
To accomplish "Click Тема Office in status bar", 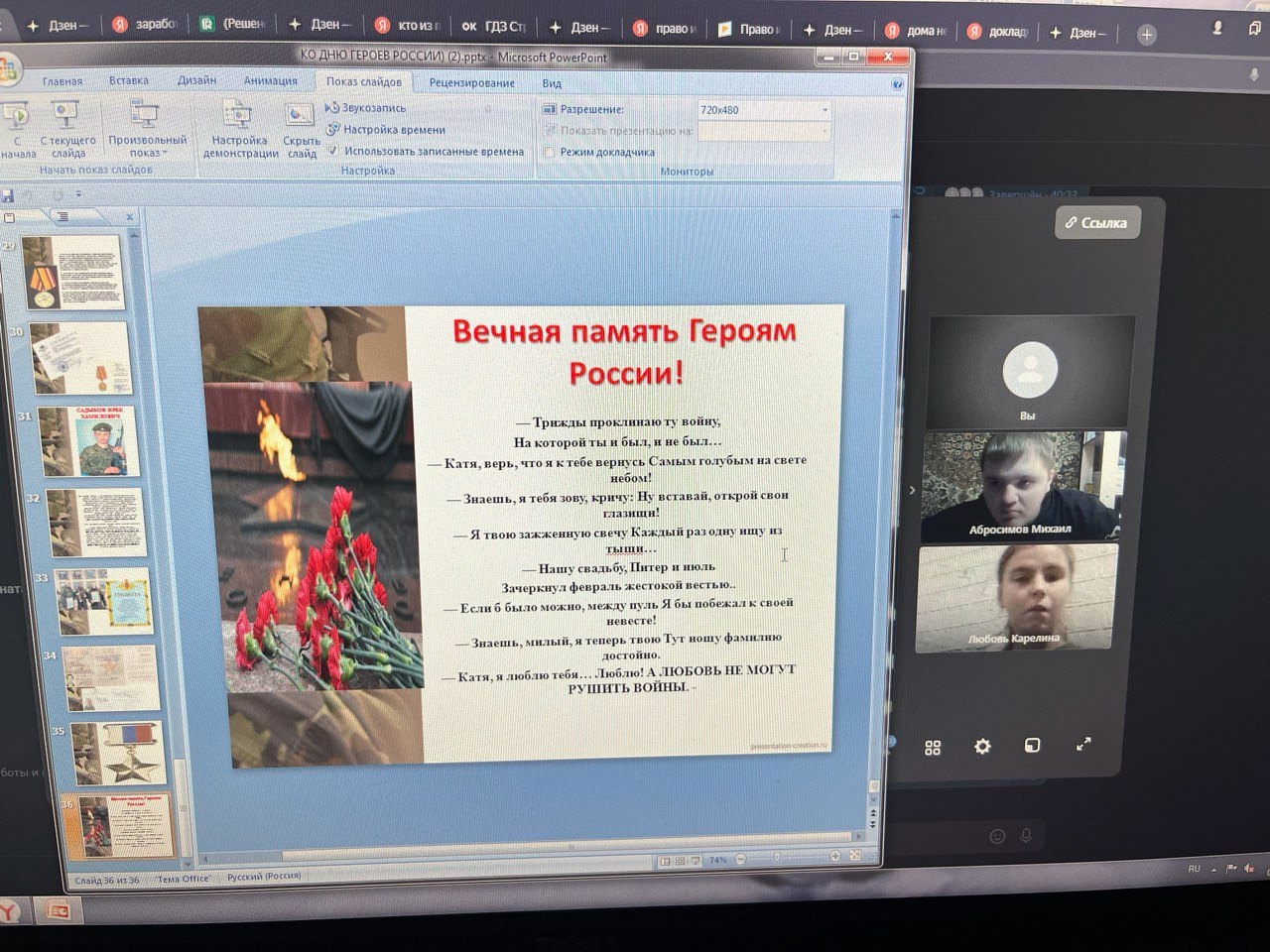I will click(x=183, y=879).
